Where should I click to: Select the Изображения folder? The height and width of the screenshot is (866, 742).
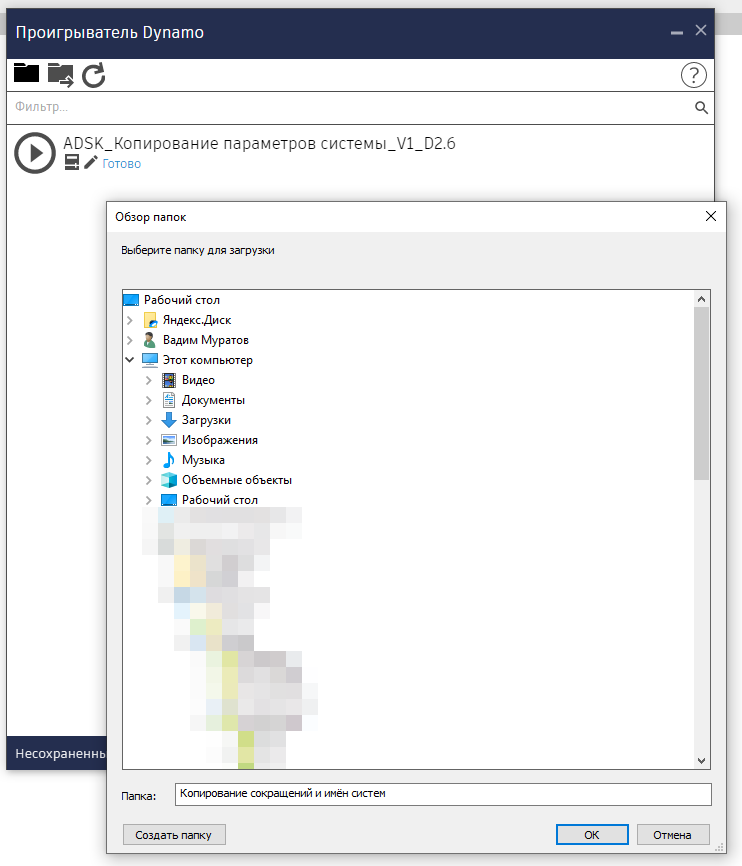220,440
